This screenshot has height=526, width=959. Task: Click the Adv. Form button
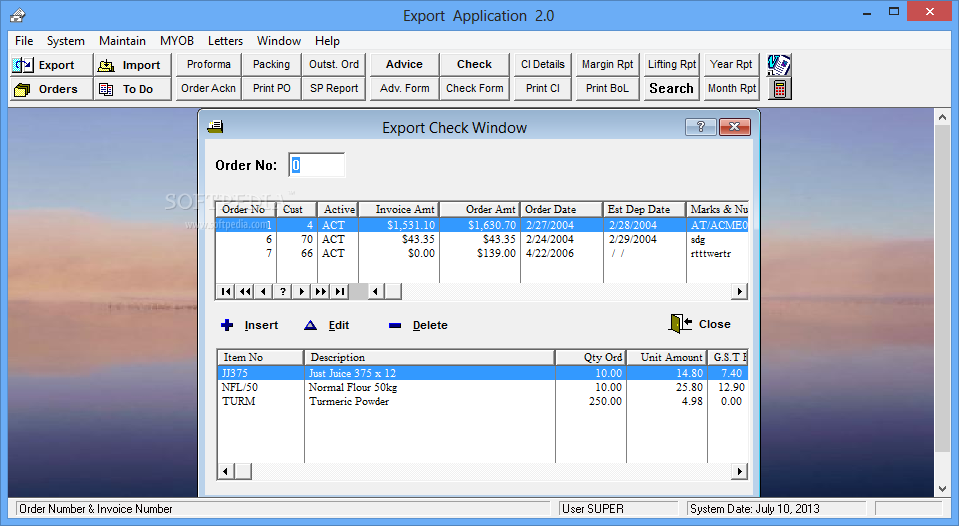point(404,88)
